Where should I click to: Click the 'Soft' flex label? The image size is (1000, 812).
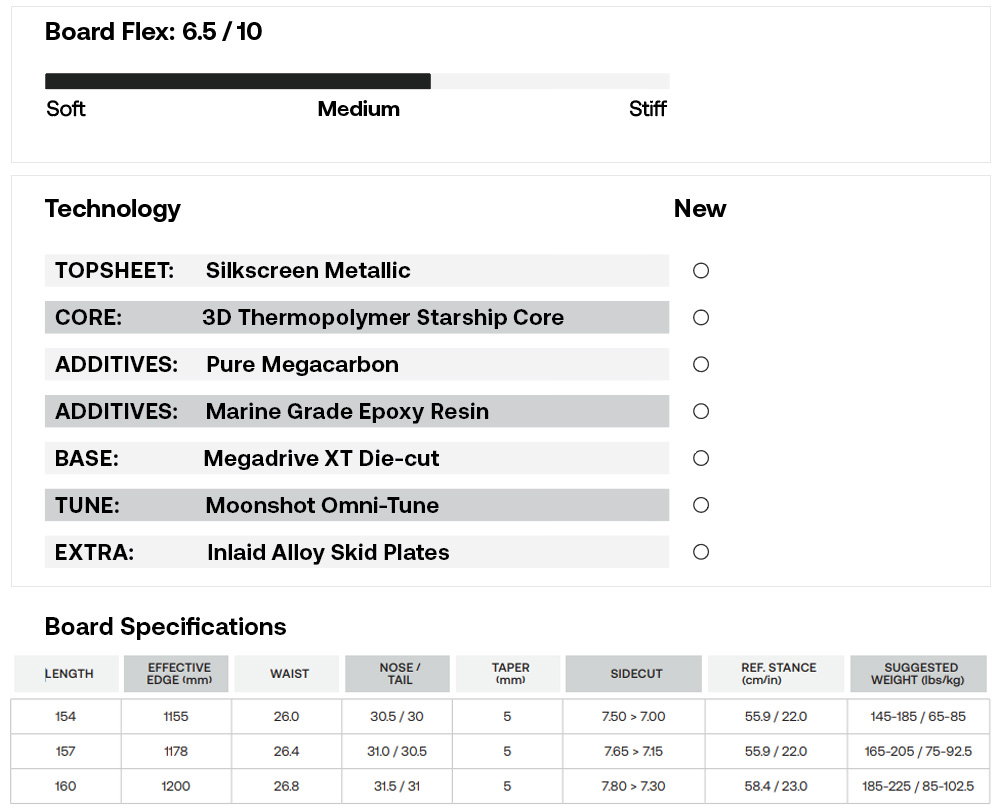pyautogui.click(x=66, y=109)
